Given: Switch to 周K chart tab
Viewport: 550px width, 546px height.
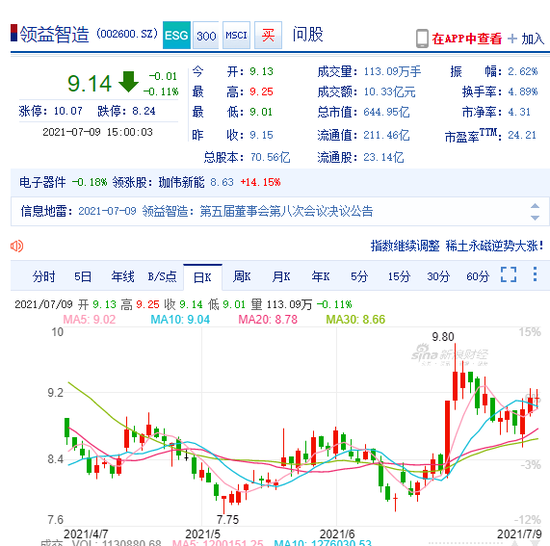Looking at the screenshot, I should pyautogui.click(x=242, y=276).
